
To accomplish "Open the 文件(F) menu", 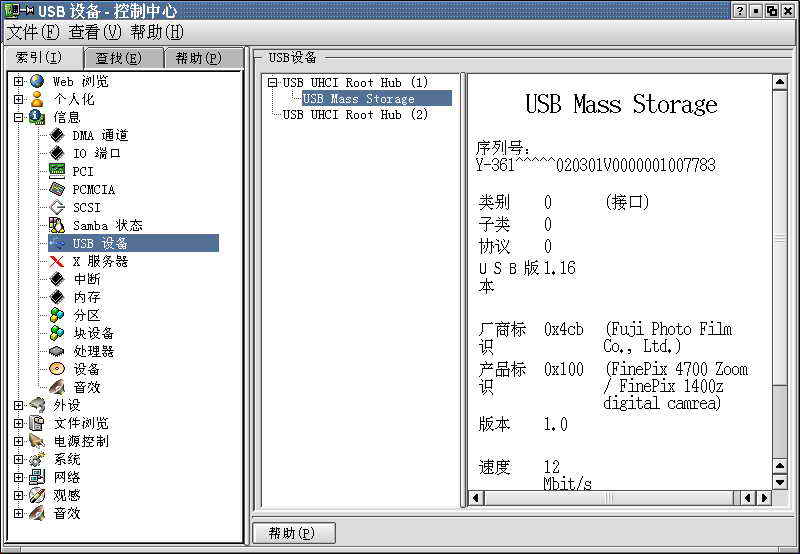I will point(33,32).
